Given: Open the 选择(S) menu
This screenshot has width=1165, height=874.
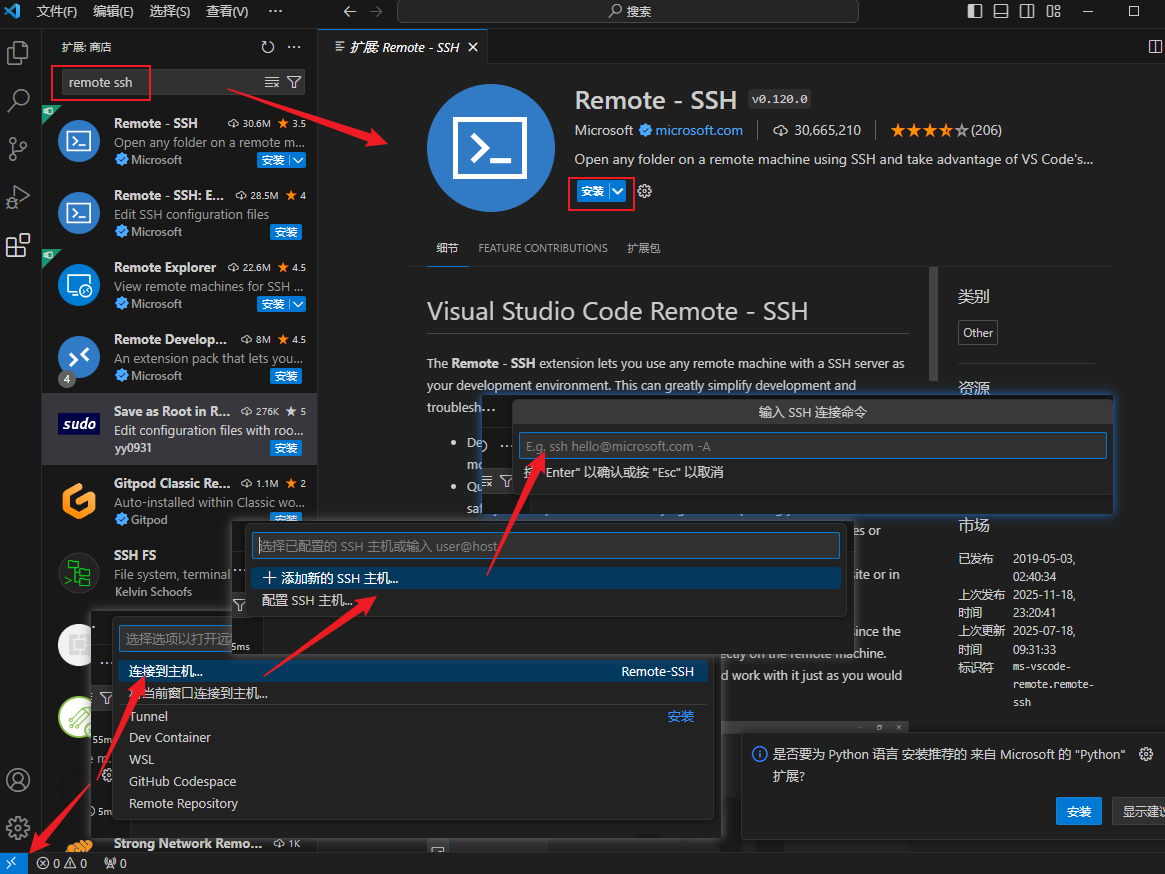Looking at the screenshot, I should click(x=169, y=11).
